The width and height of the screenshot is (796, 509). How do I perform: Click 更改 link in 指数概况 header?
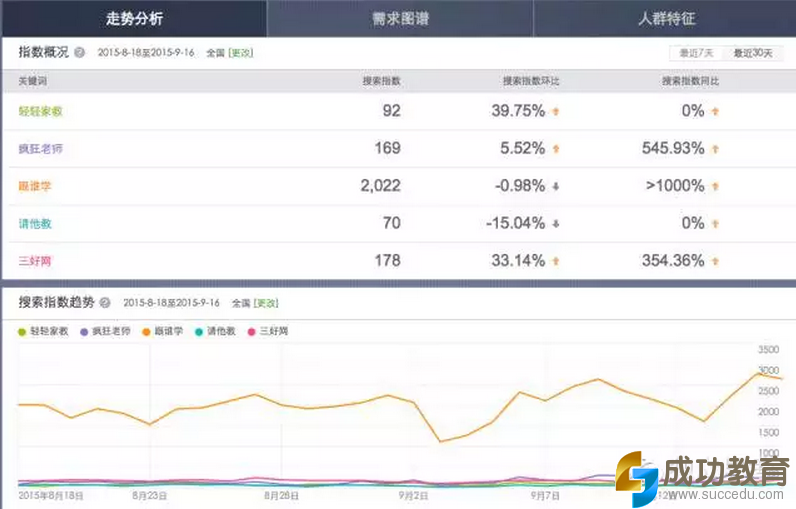(x=241, y=52)
